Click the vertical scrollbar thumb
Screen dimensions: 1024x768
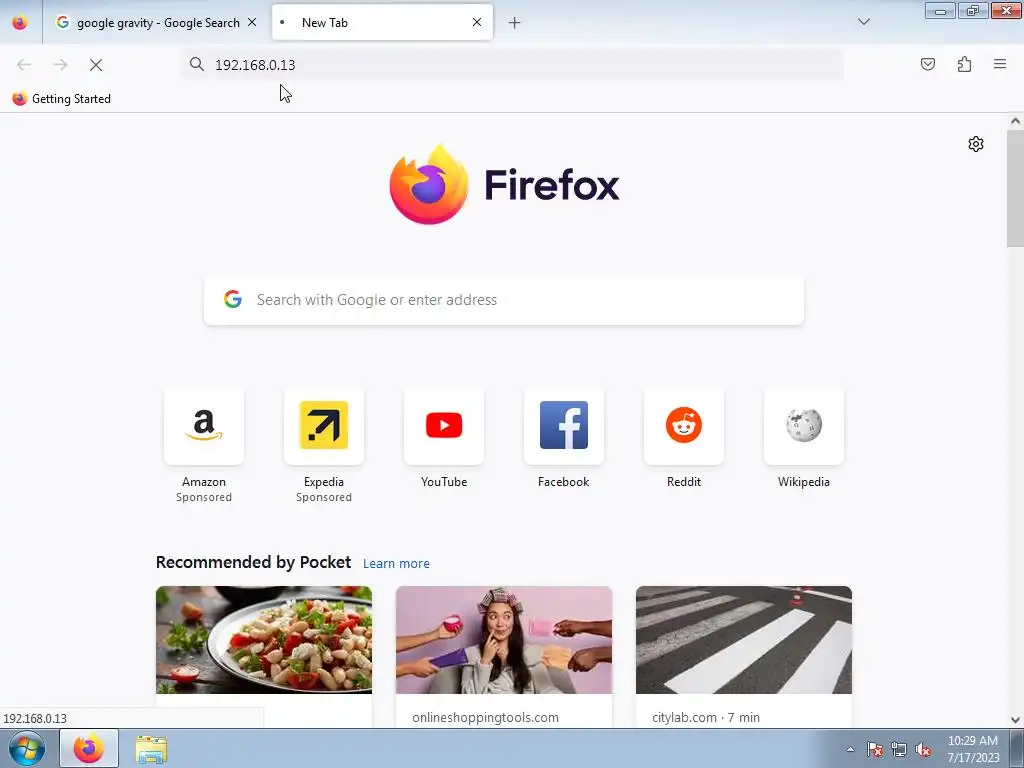click(x=1015, y=188)
